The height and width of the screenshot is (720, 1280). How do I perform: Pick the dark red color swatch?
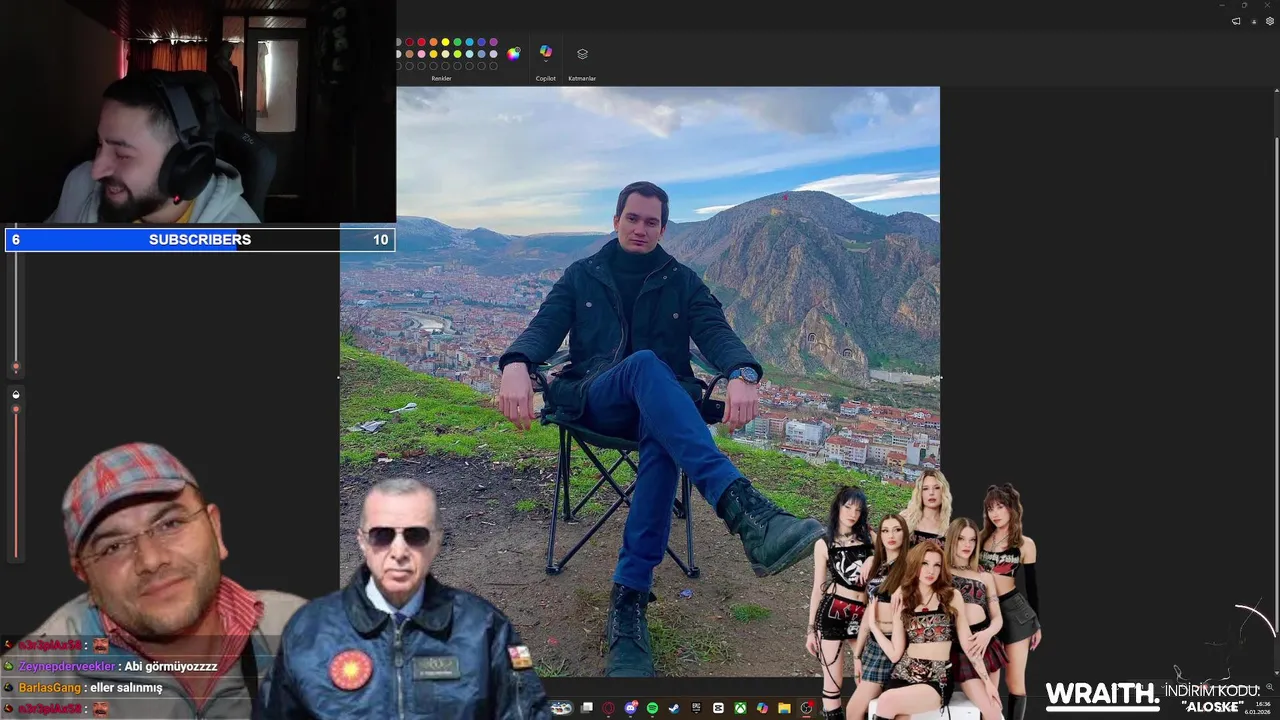click(409, 42)
